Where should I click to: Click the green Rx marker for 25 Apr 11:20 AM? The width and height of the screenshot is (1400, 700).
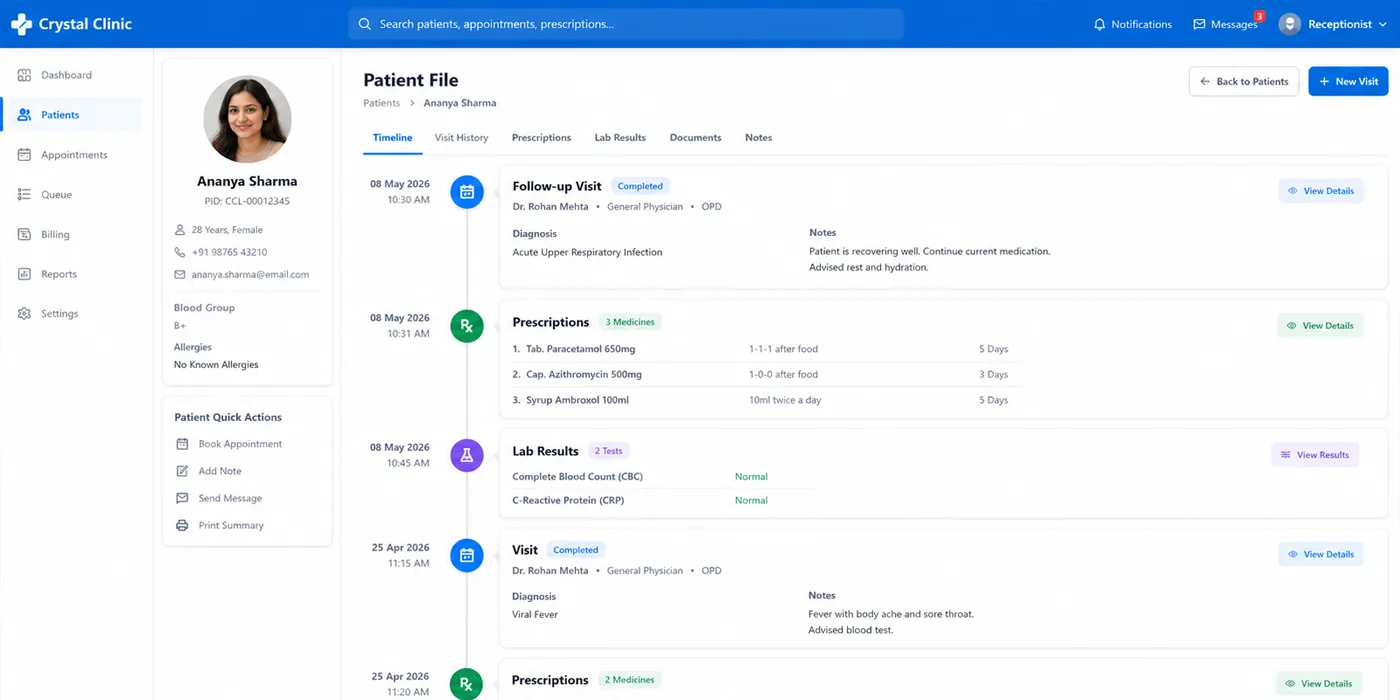coord(467,684)
